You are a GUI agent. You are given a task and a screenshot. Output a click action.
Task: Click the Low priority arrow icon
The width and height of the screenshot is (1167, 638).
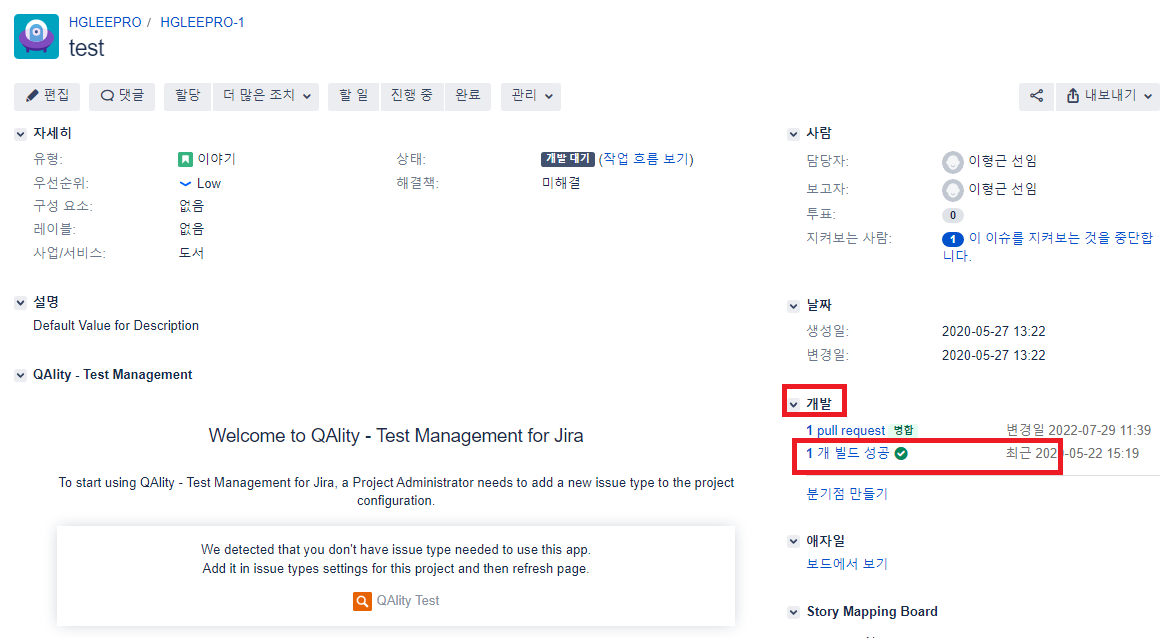tap(185, 183)
